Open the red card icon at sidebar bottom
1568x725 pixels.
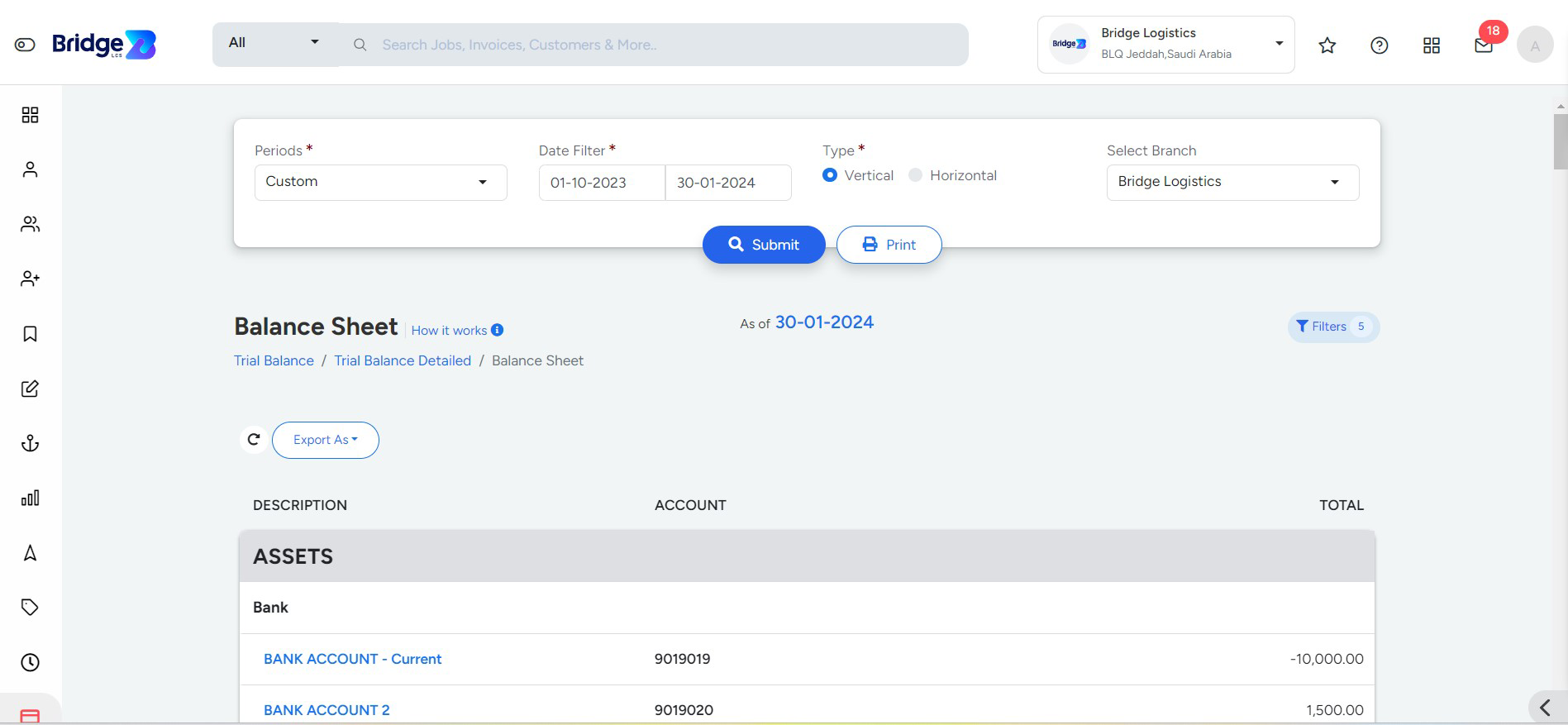click(30, 716)
